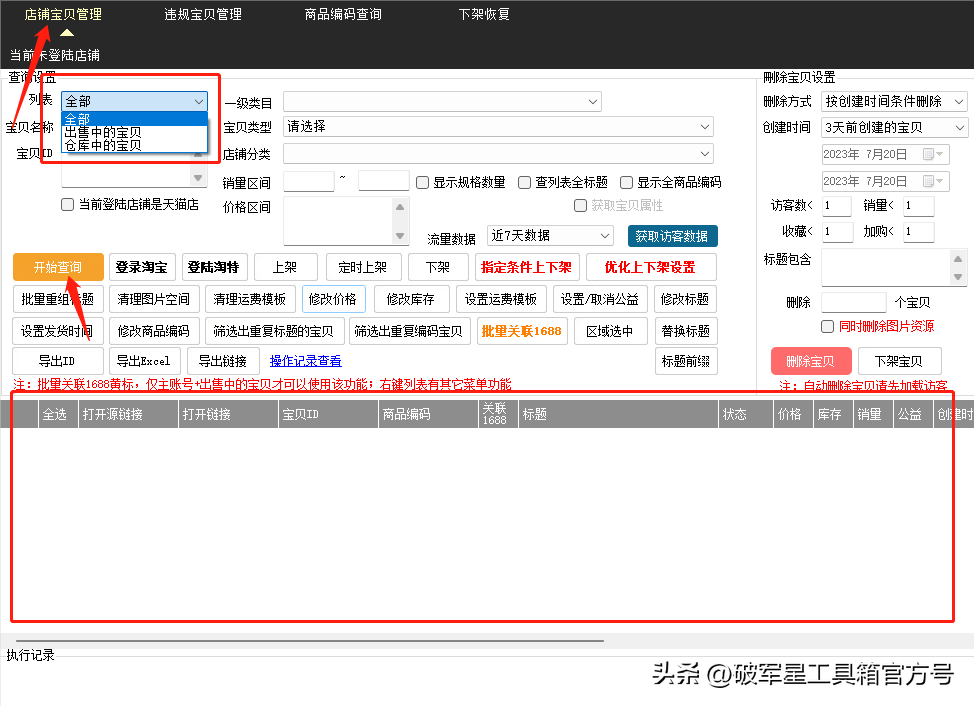Click the 区域选中 button
The image size is (974, 706).
tap(611, 331)
